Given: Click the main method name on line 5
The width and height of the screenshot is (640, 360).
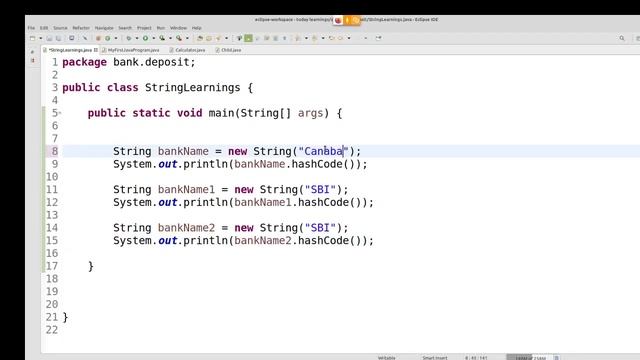Looking at the screenshot, I should [221, 113].
